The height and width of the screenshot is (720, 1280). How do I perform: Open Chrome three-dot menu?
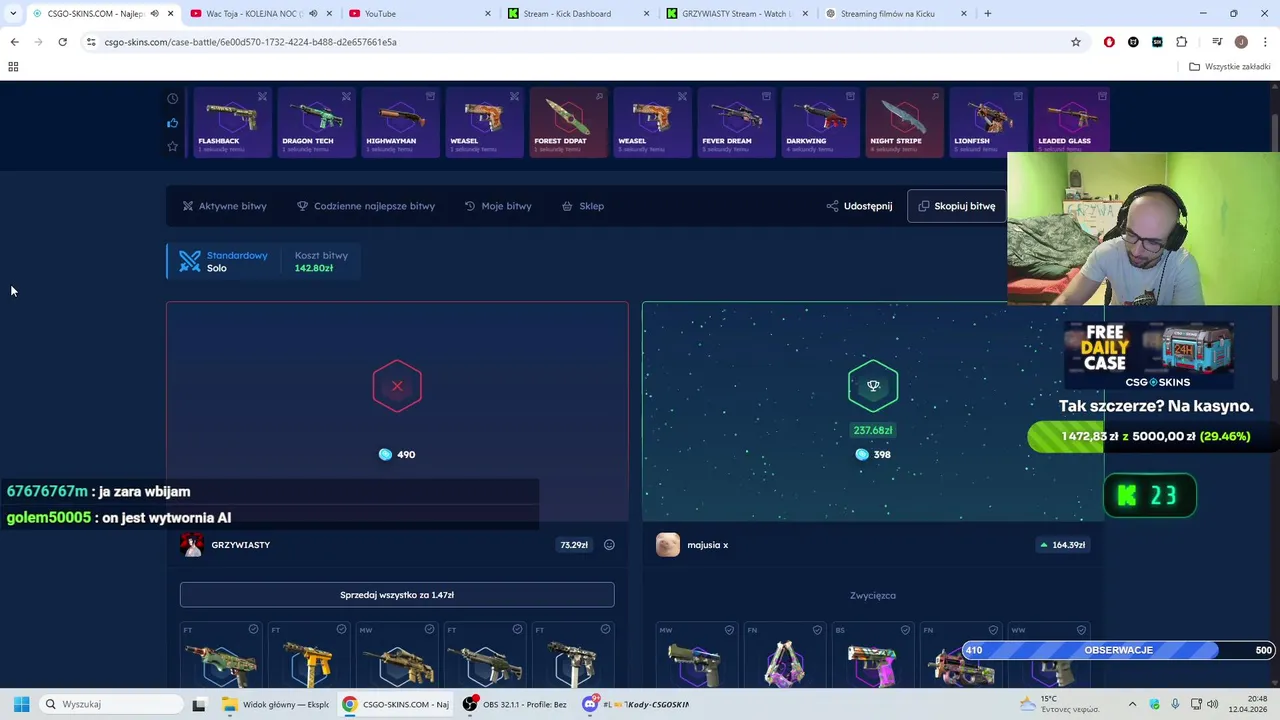1265,42
